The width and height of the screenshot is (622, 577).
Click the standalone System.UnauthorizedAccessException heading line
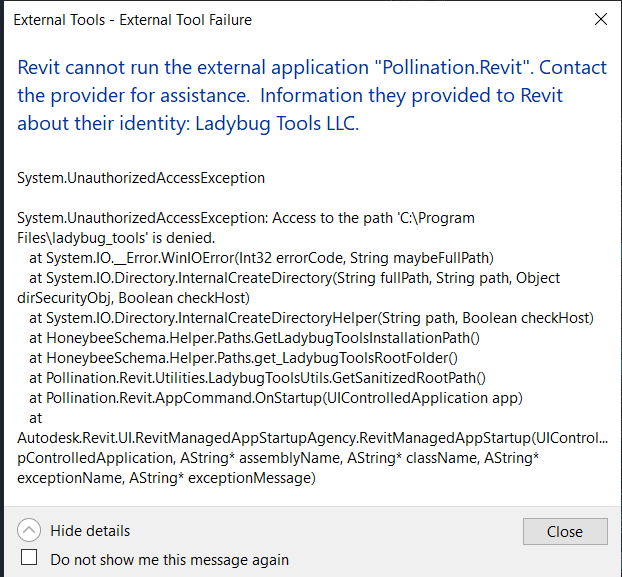pyautogui.click(x=141, y=178)
